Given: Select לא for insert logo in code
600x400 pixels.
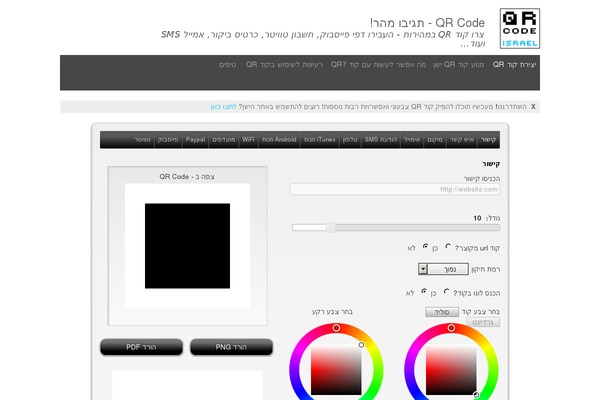Looking at the screenshot, I should click(x=424, y=292).
